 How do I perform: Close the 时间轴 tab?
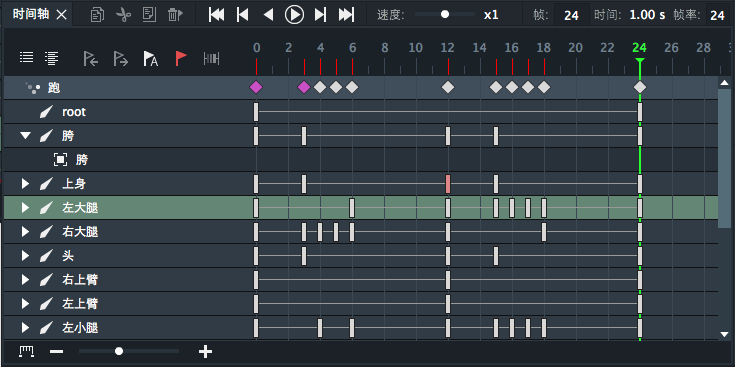pyautogui.click(x=61, y=15)
